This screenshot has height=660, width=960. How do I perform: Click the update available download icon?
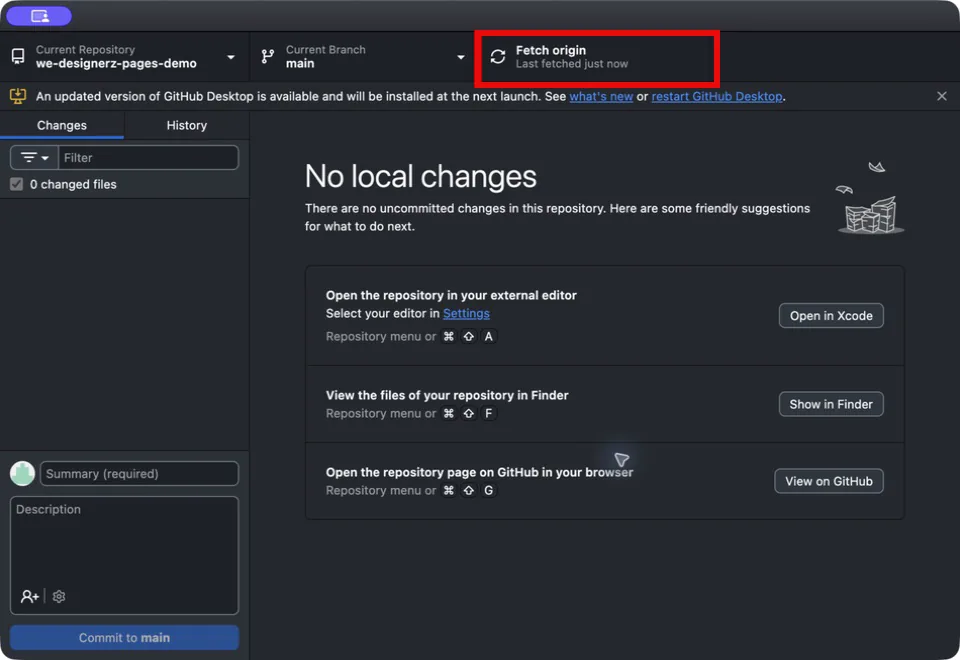pyautogui.click(x=18, y=96)
